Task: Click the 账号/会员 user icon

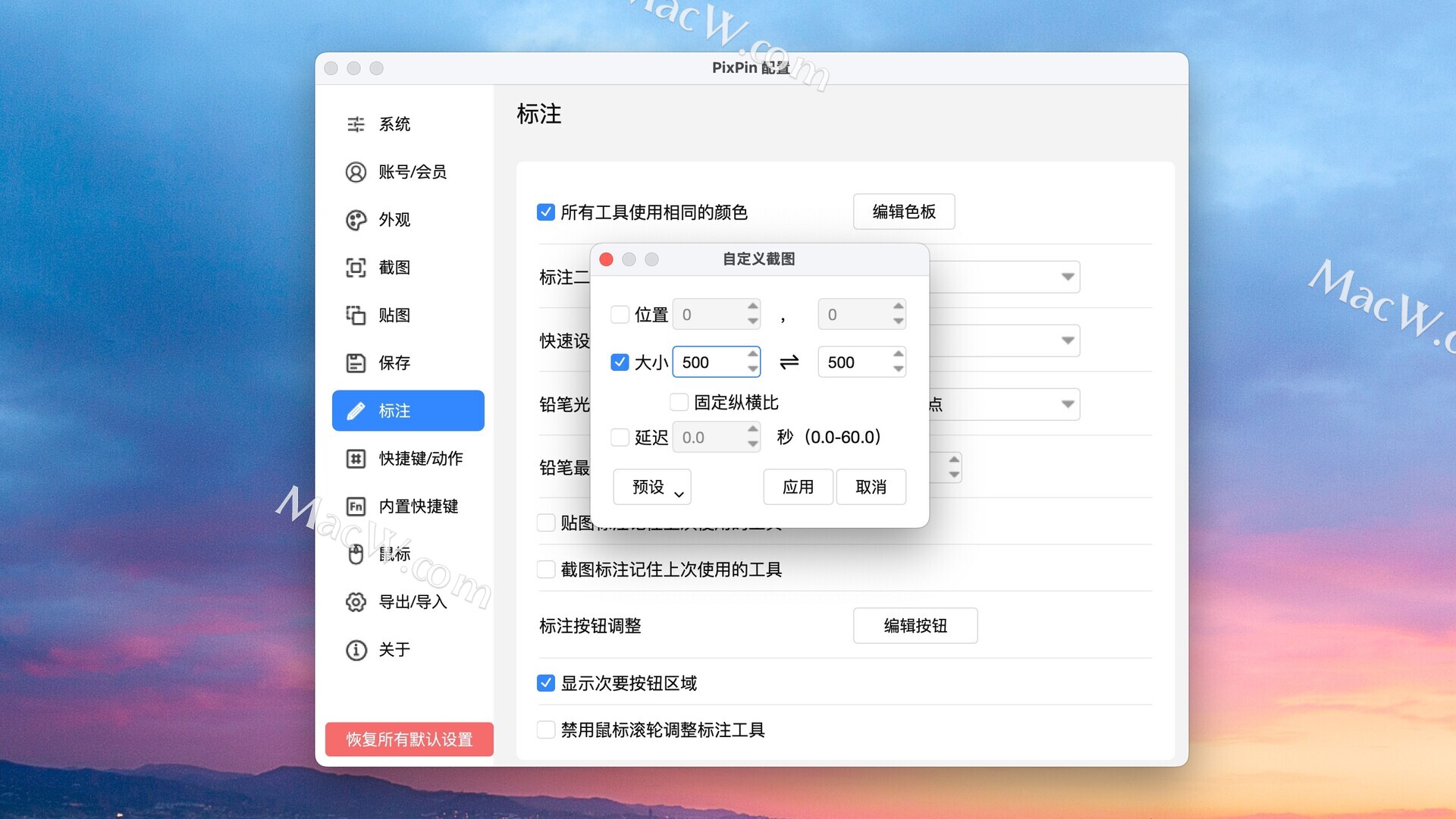Action: (356, 172)
